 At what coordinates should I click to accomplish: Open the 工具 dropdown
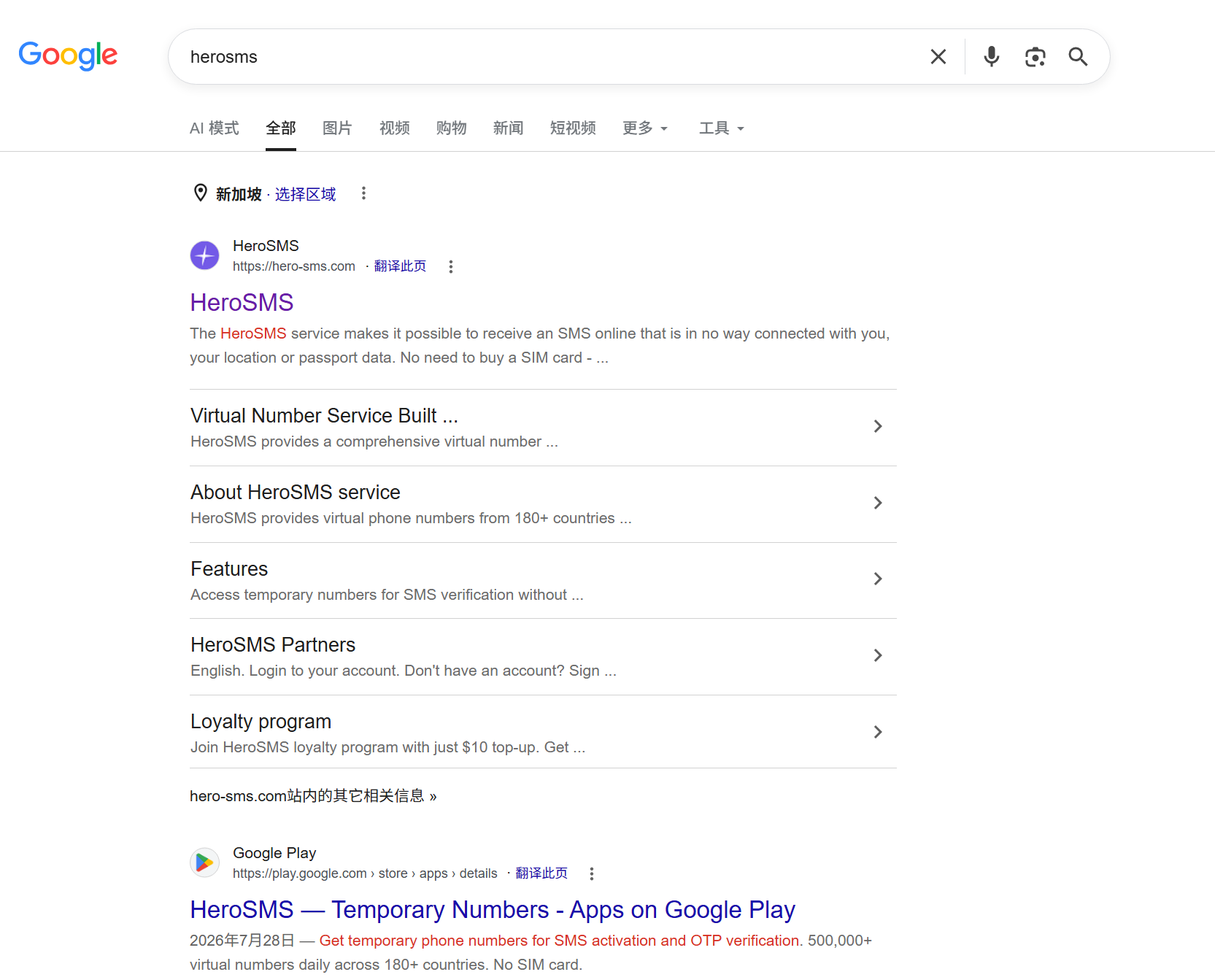[x=722, y=128]
